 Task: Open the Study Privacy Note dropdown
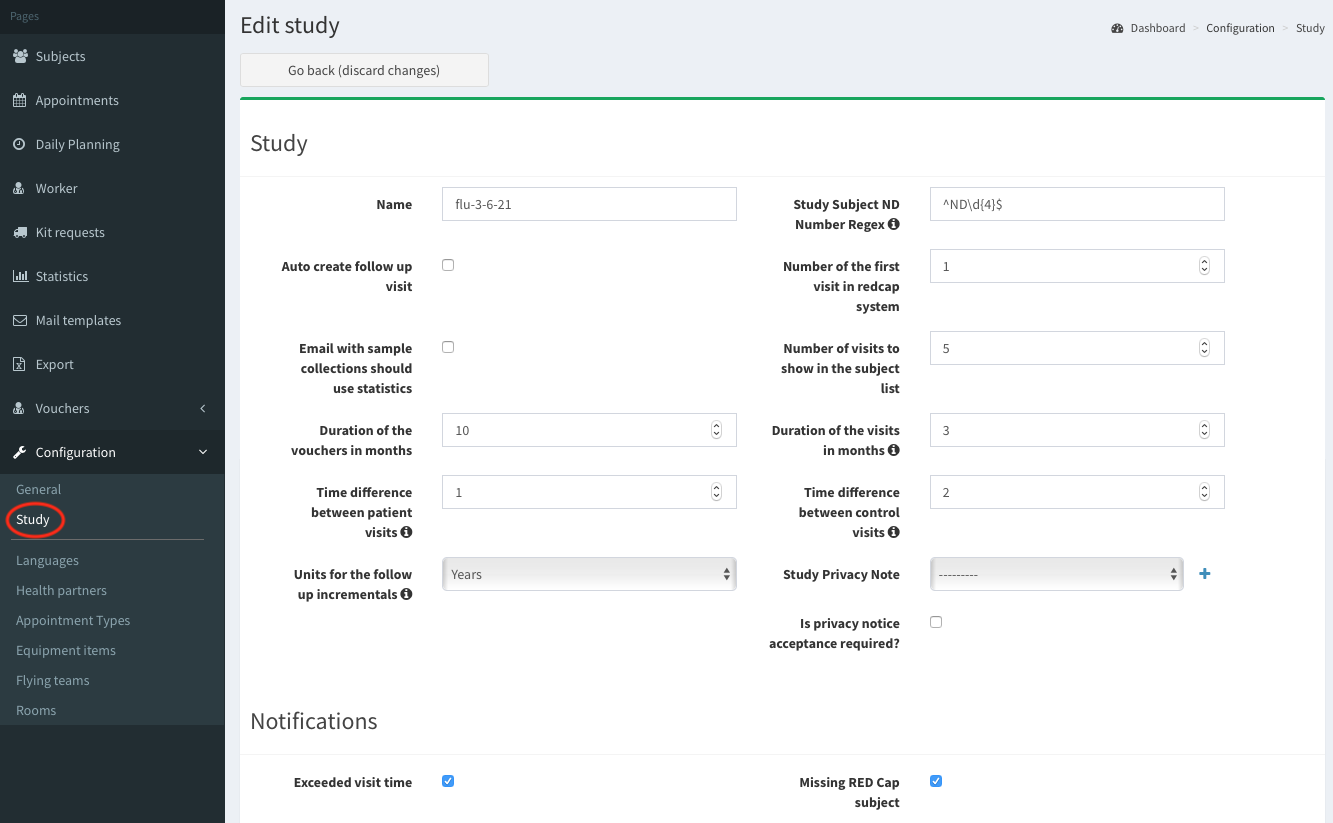[x=1056, y=575]
